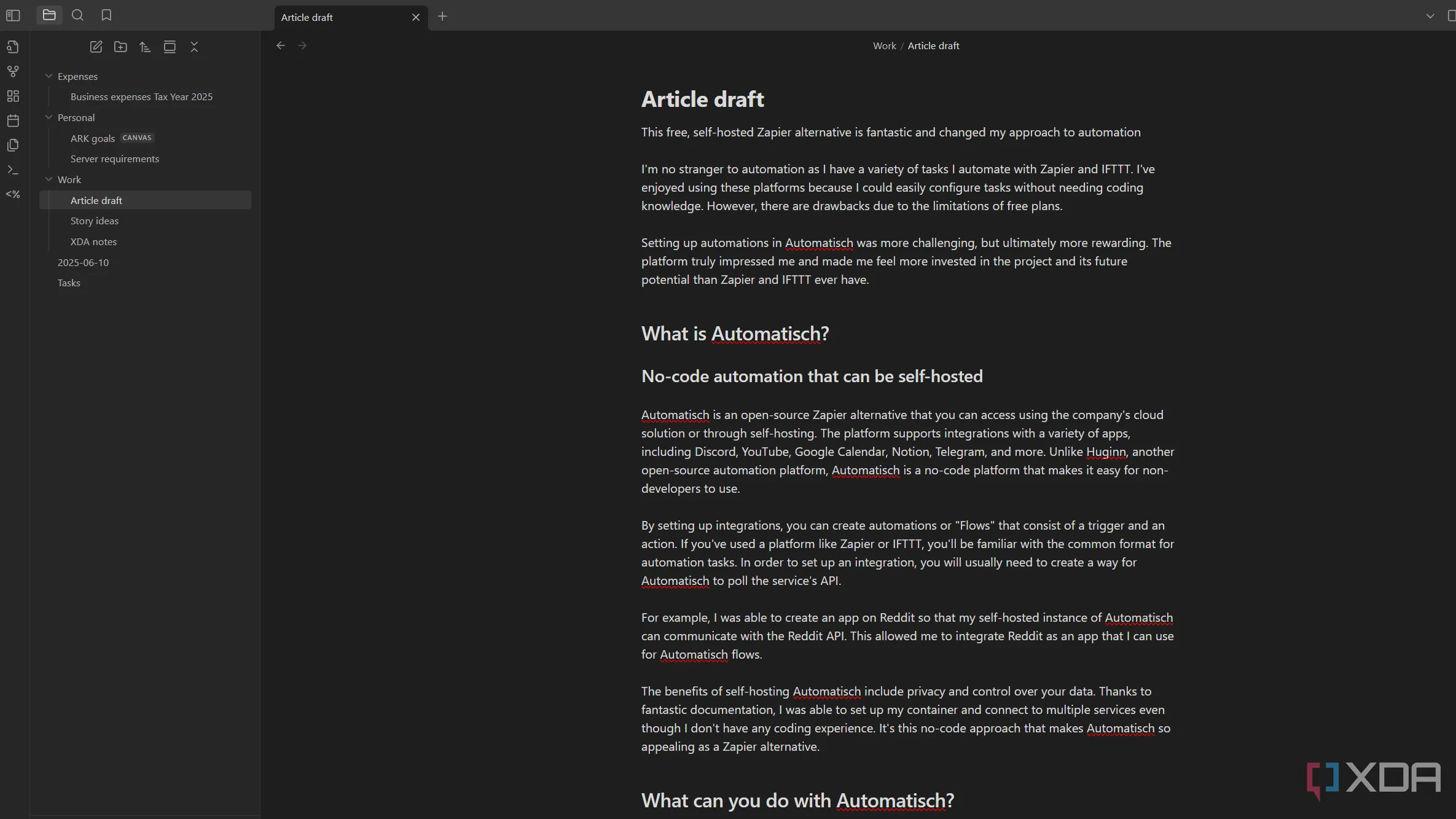This screenshot has width=1456, height=819.
Task: Open today's daily note calendar icon
Action: point(13,120)
